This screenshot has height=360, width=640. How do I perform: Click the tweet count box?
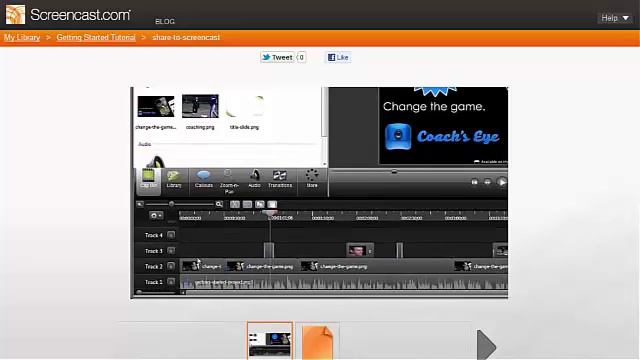tap(301, 58)
